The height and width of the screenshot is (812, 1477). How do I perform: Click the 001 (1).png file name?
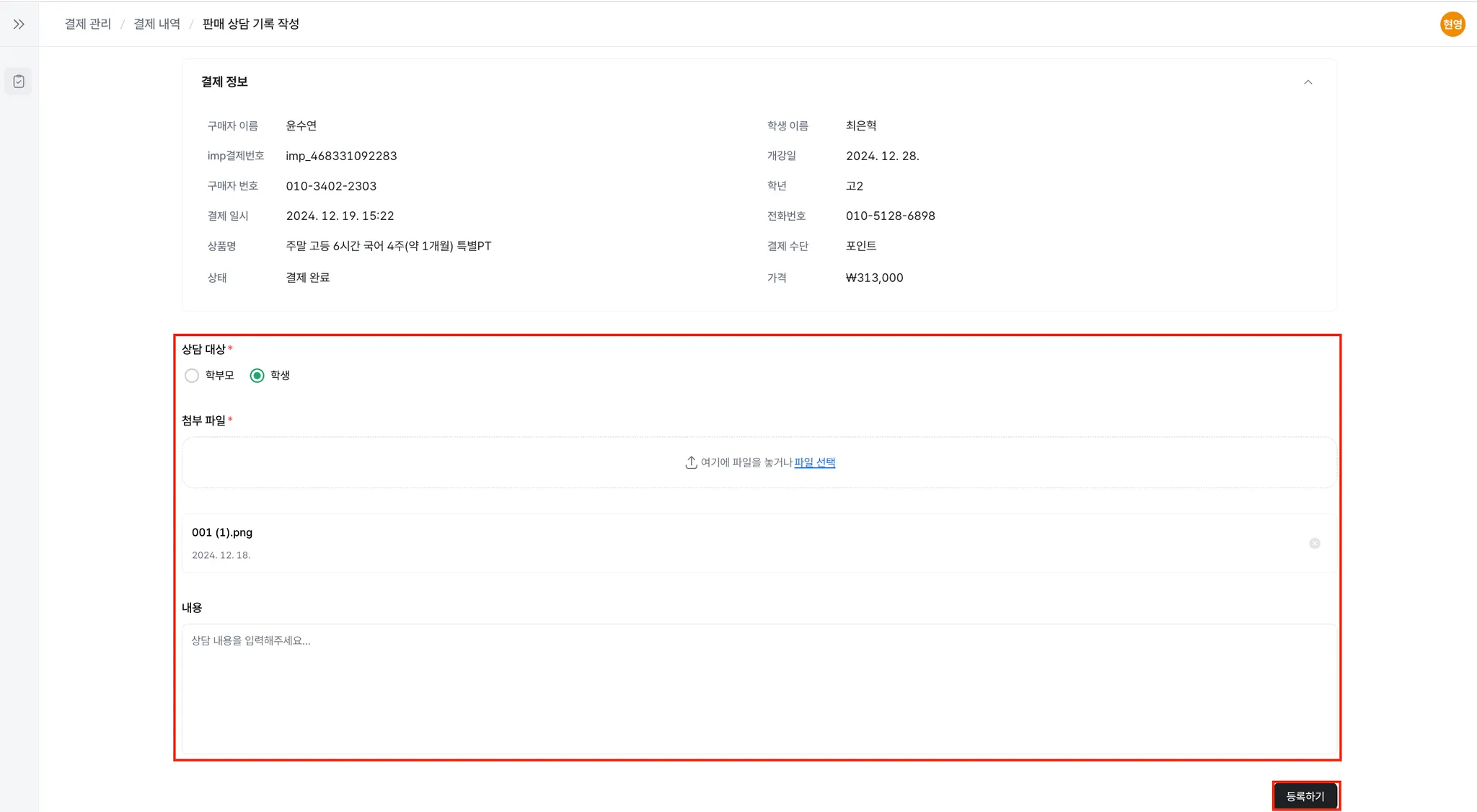pyautogui.click(x=222, y=532)
